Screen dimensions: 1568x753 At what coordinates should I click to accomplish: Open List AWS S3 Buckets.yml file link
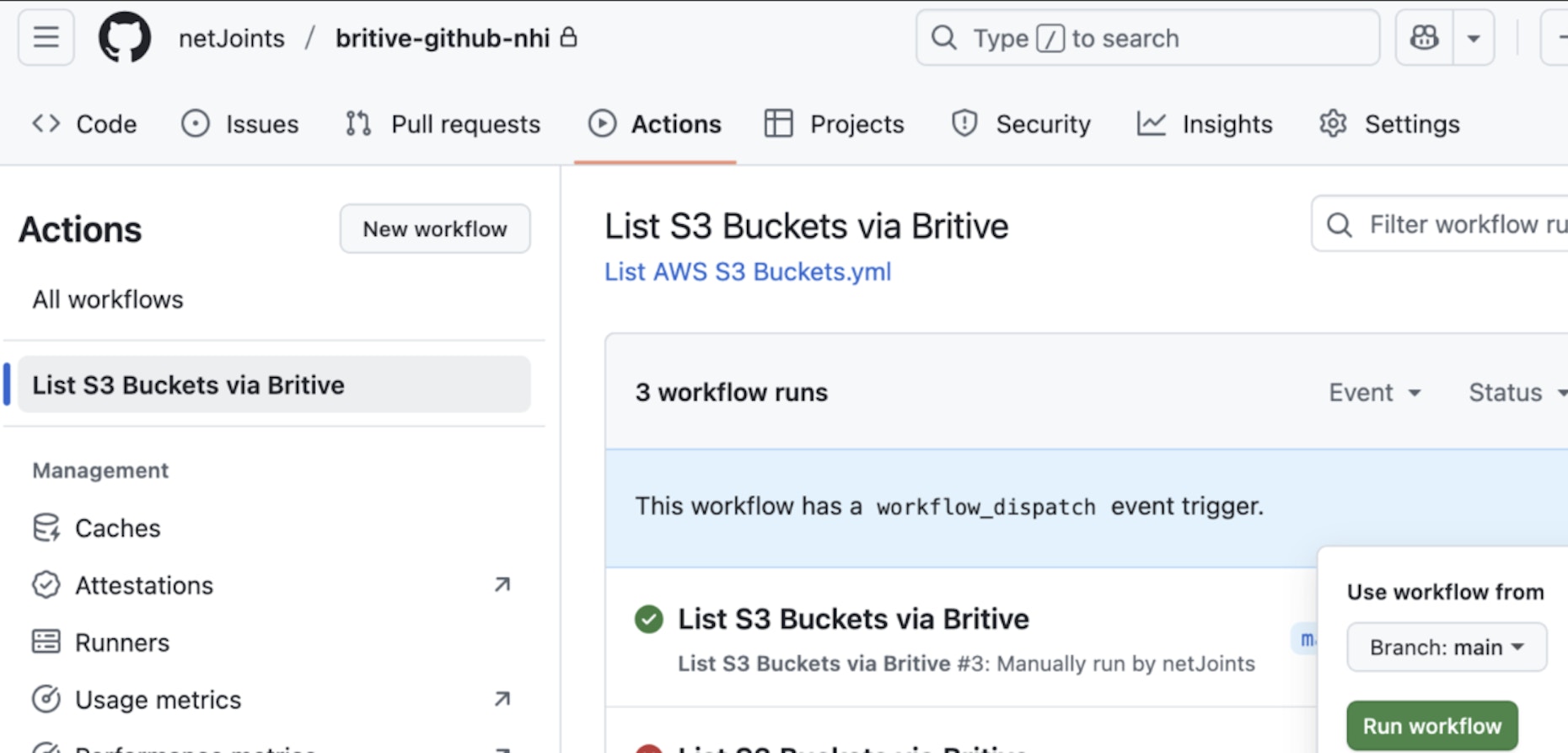click(748, 272)
